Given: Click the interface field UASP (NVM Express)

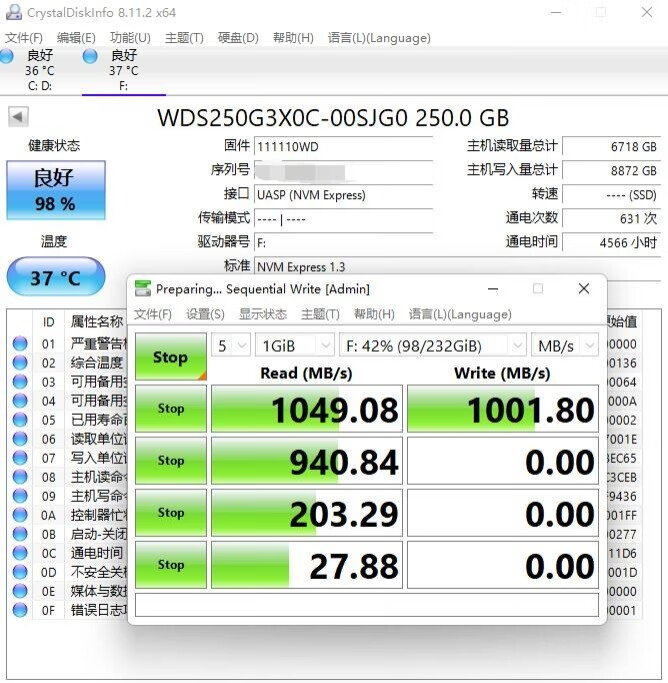Looking at the screenshot, I should [x=344, y=195].
